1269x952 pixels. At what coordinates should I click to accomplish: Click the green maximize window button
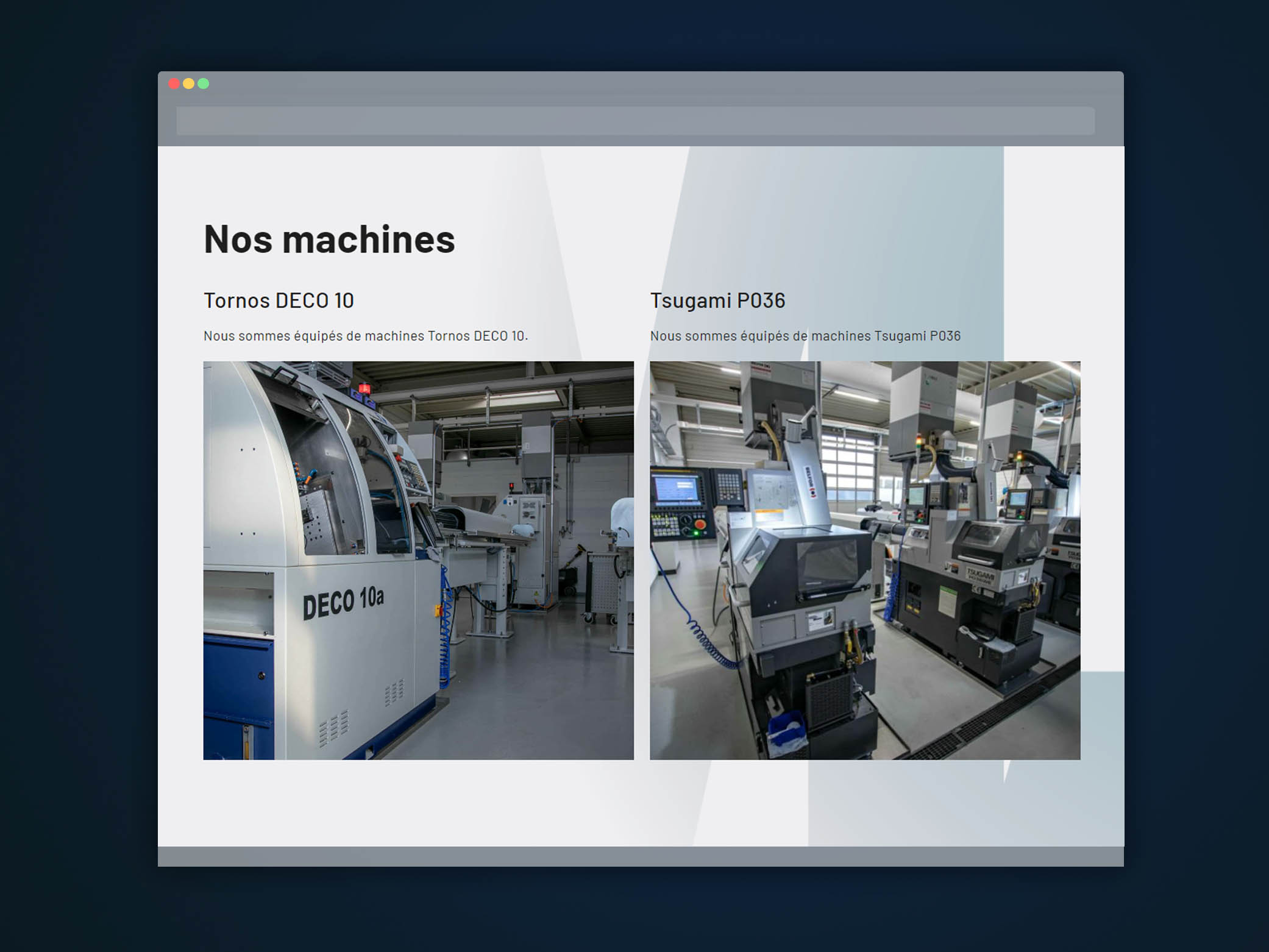(x=204, y=83)
